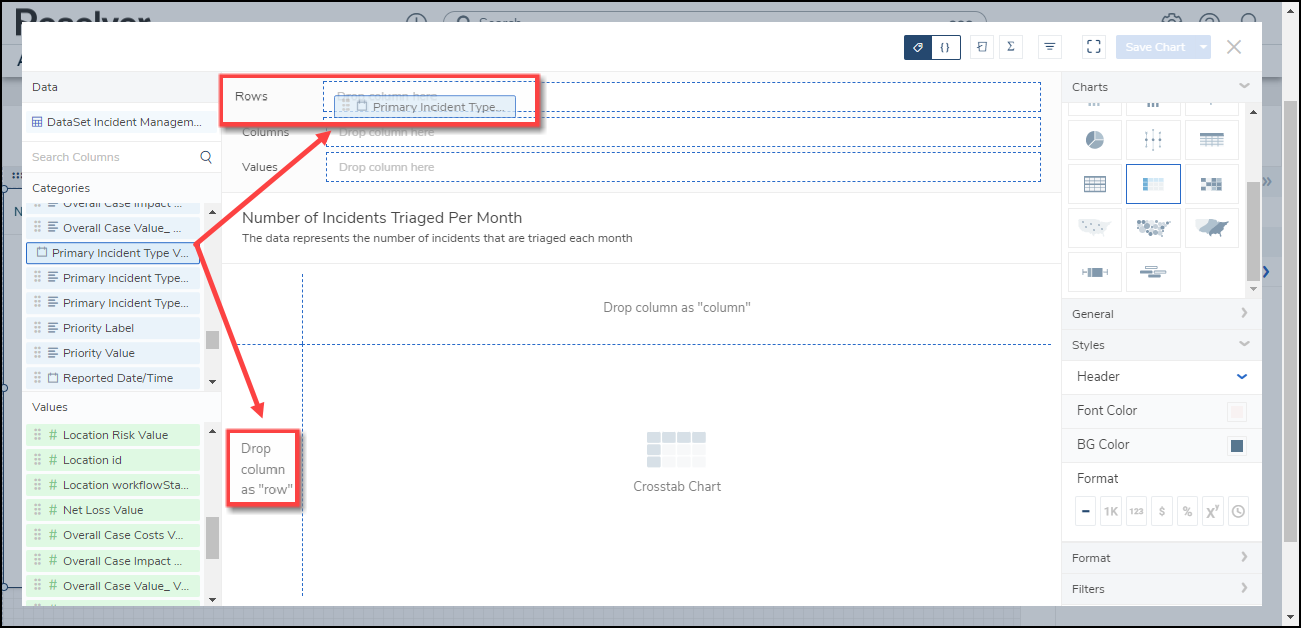Viewport: 1301px width, 628px height.
Task: Click Categories list scroll-up arrow
Action: [x=212, y=212]
